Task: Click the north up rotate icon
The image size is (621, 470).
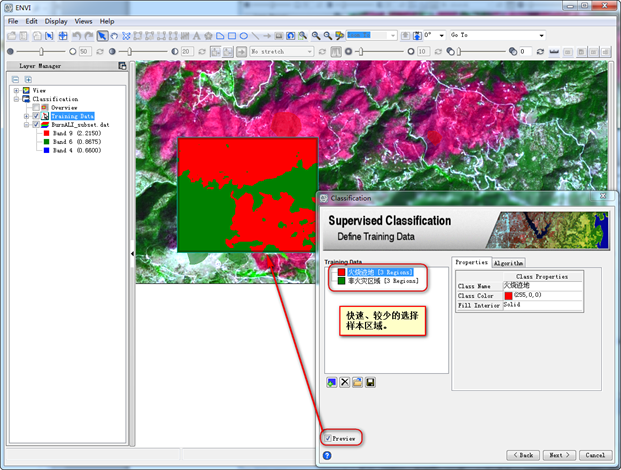Action: 417,36
